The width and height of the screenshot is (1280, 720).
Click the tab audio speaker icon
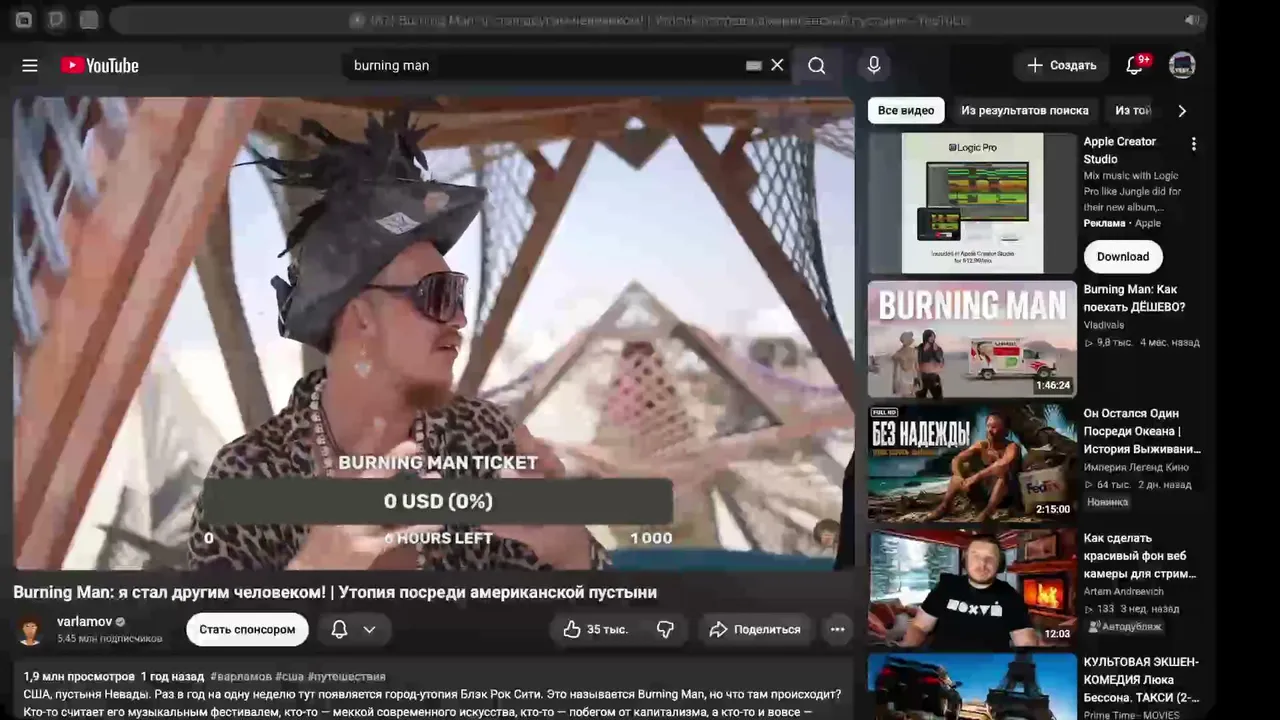(1192, 20)
